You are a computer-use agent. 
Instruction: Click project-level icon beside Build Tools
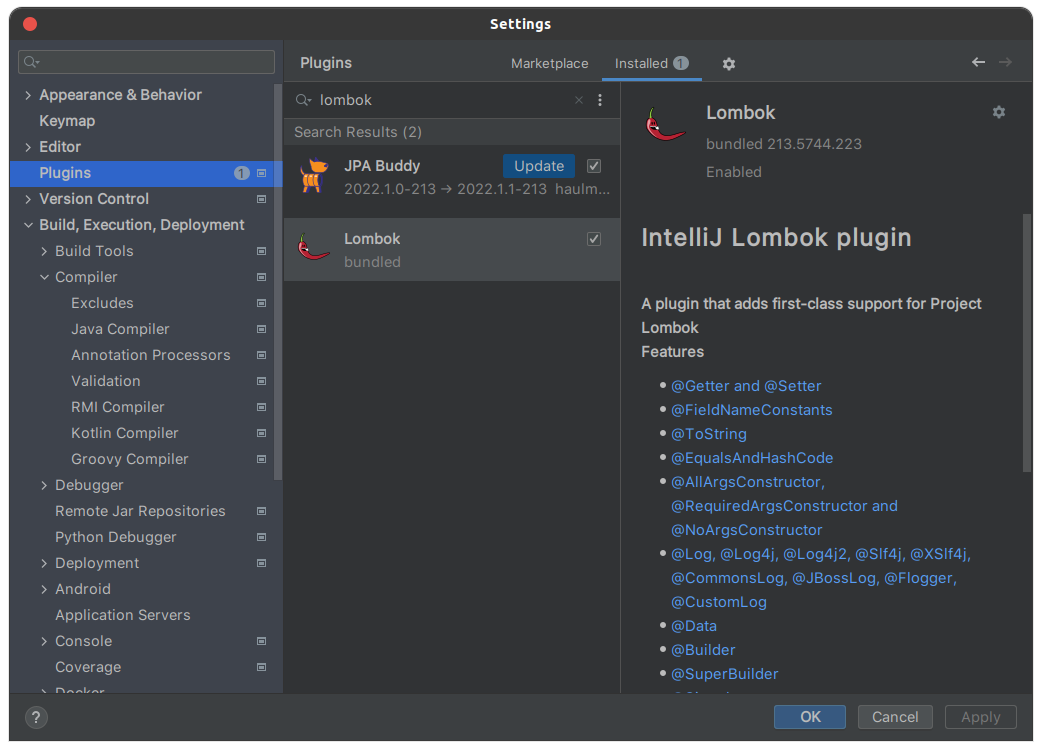click(x=261, y=251)
